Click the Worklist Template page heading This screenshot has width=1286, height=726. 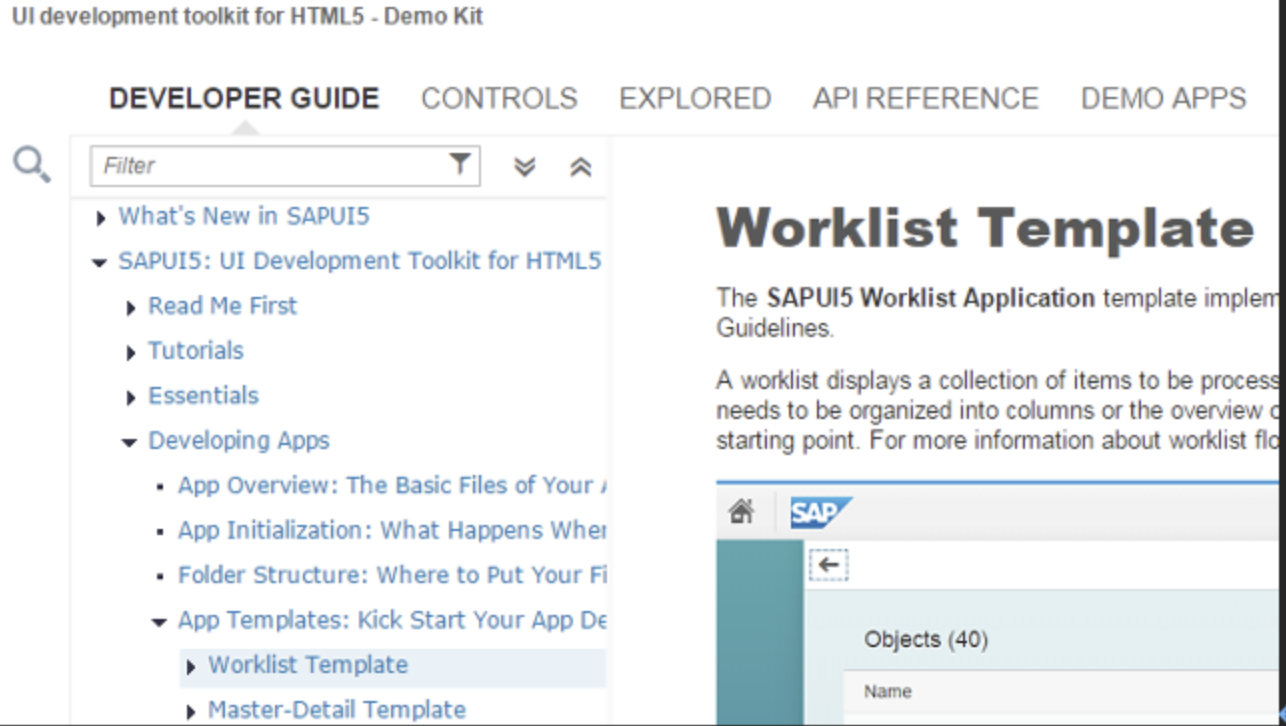[985, 228]
